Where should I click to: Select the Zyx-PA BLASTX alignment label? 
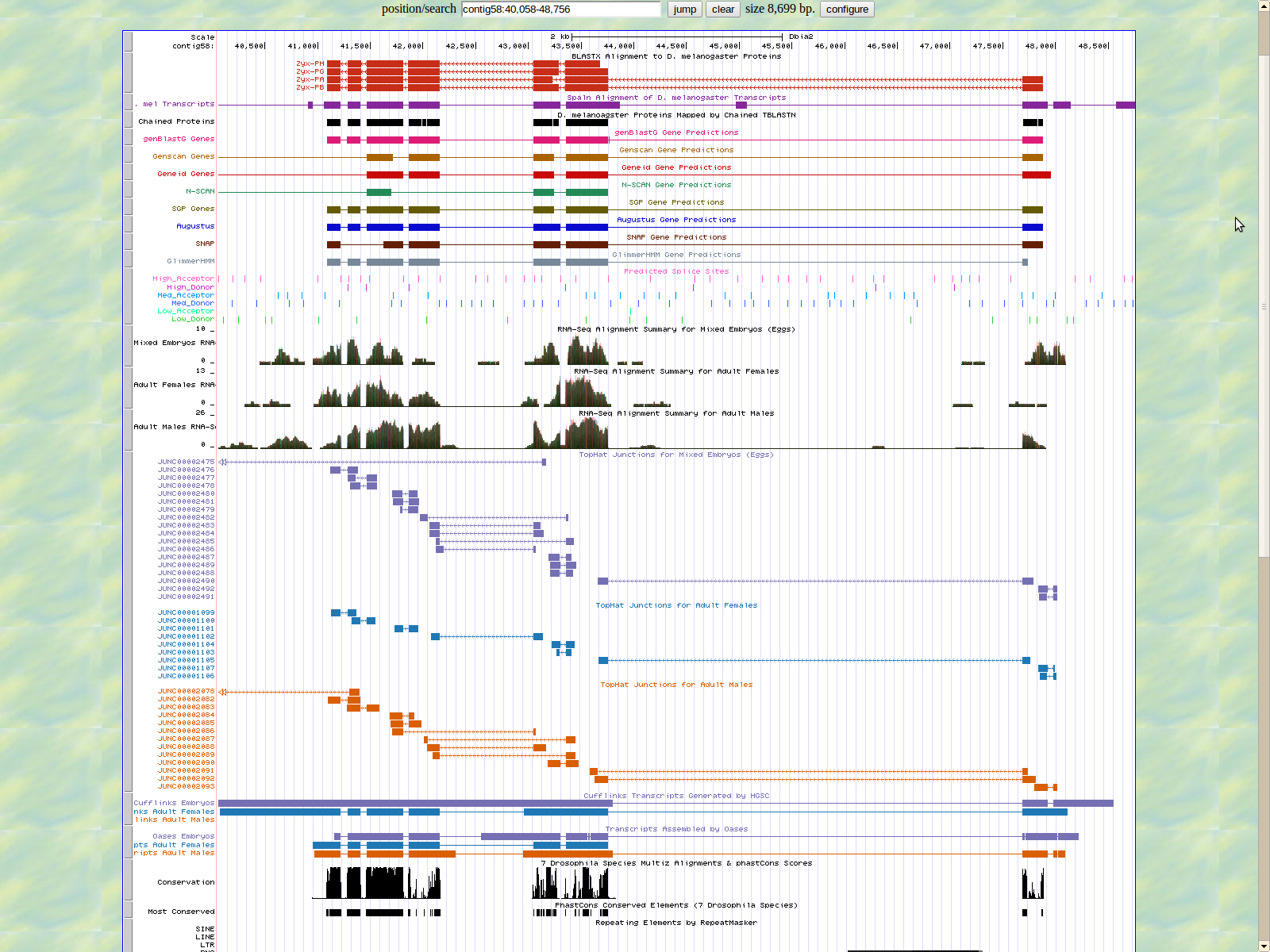[310, 79]
